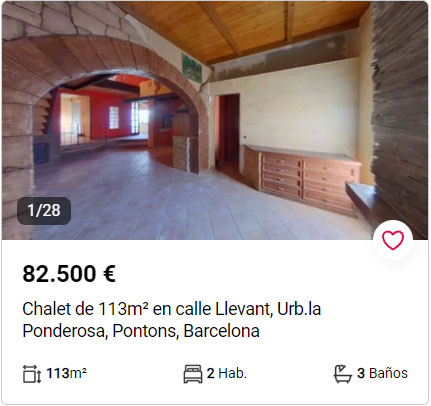Save listing with the heart favorite icon
The width and height of the screenshot is (431, 406).
tap(393, 240)
